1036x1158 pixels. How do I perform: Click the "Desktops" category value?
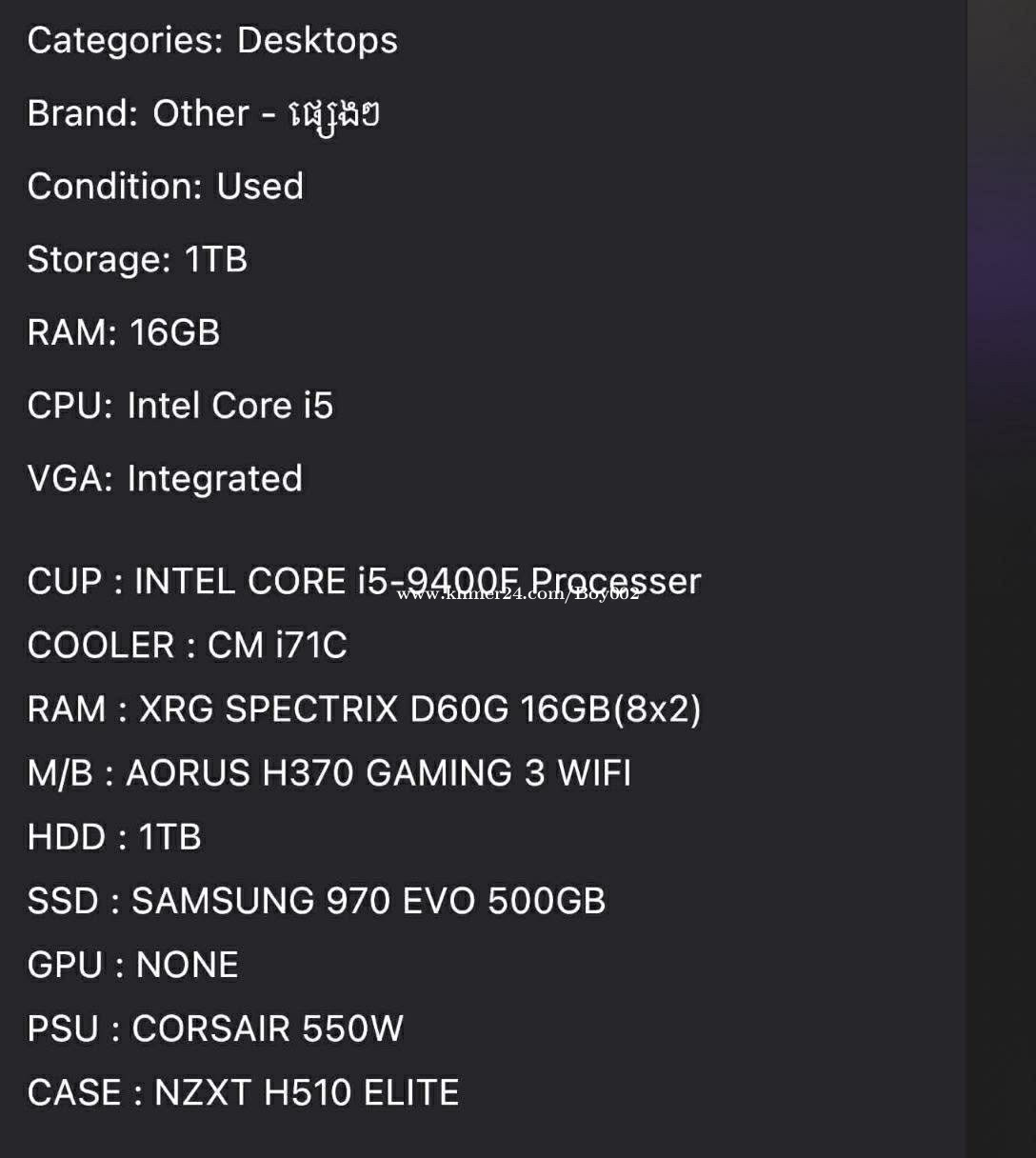[x=317, y=41]
